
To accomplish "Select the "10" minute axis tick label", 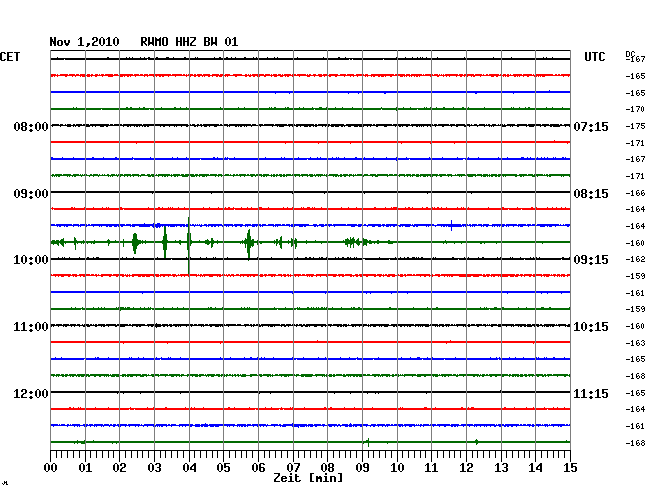I will coord(397,467).
